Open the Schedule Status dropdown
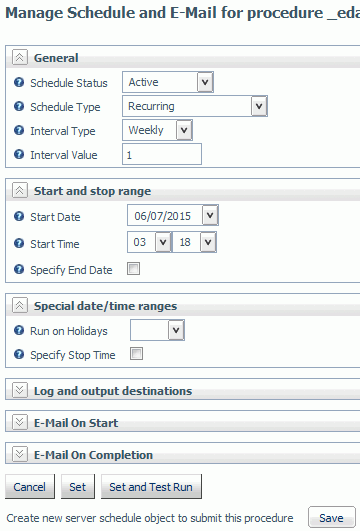 pyautogui.click(x=168, y=82)
